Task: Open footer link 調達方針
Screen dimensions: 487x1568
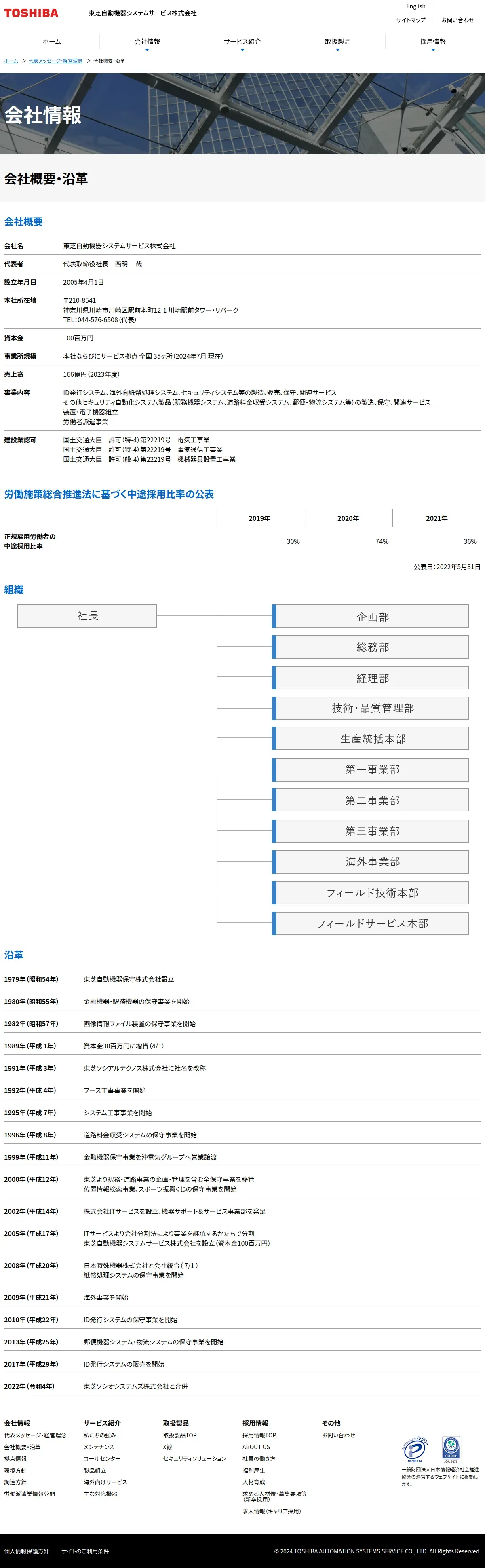Action: click(x=15, y=1482)
